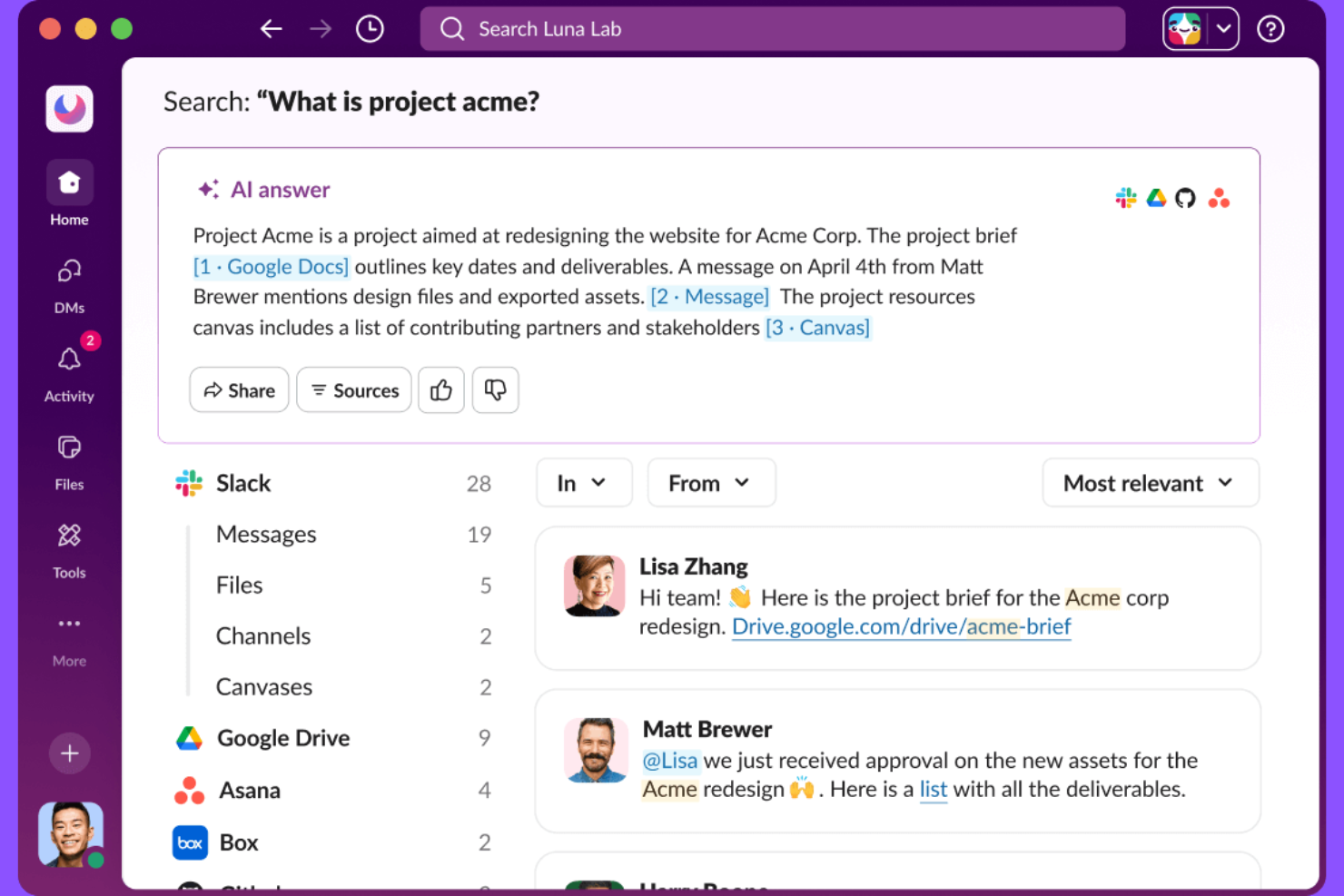Image resolution: width=1344 pixels, height=896 pixels.
Task: Open the acme-brief Google Drive link
Action: click(901, 626)
